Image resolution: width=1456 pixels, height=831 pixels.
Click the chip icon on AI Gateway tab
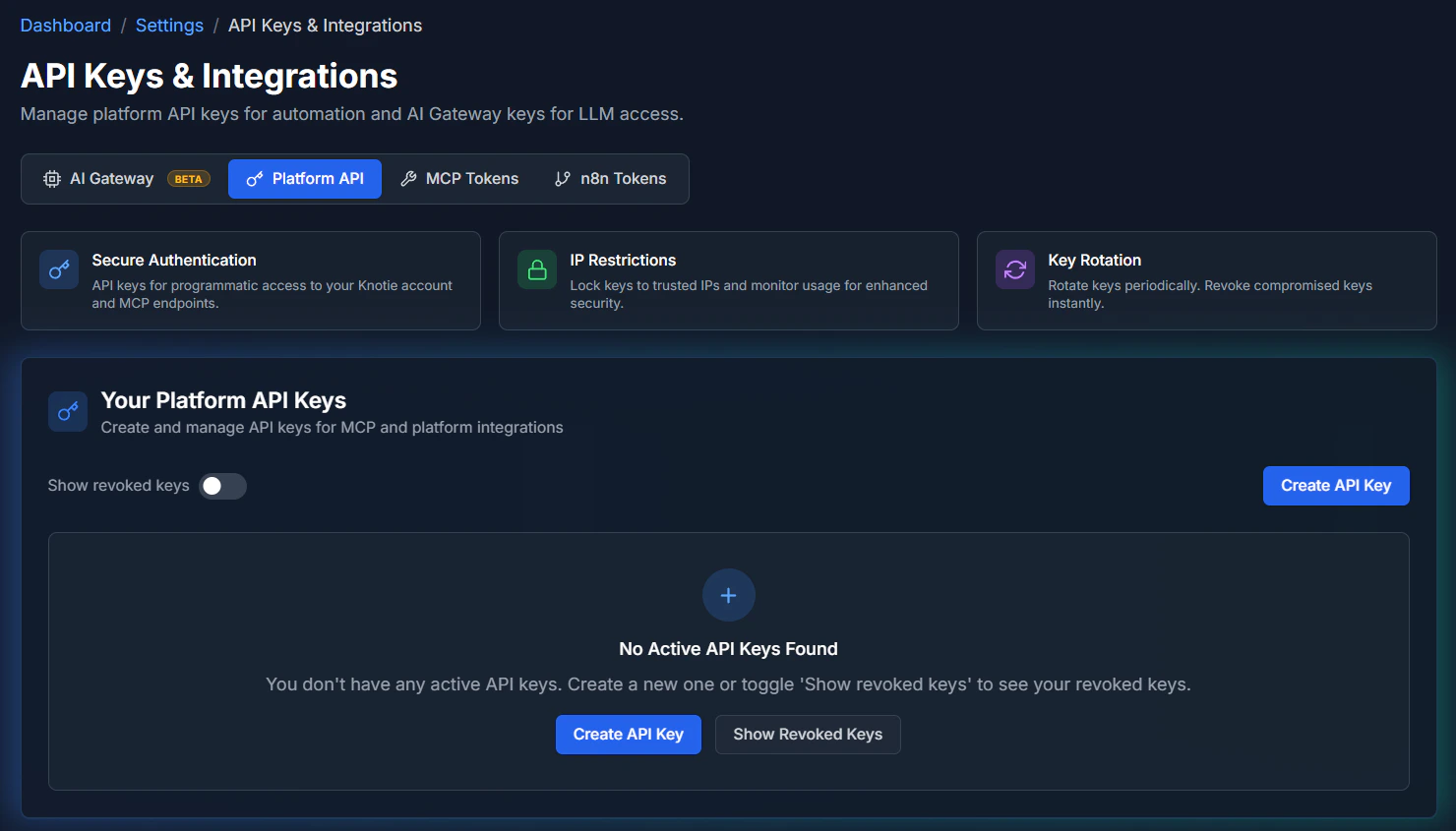tap(51, 178)
